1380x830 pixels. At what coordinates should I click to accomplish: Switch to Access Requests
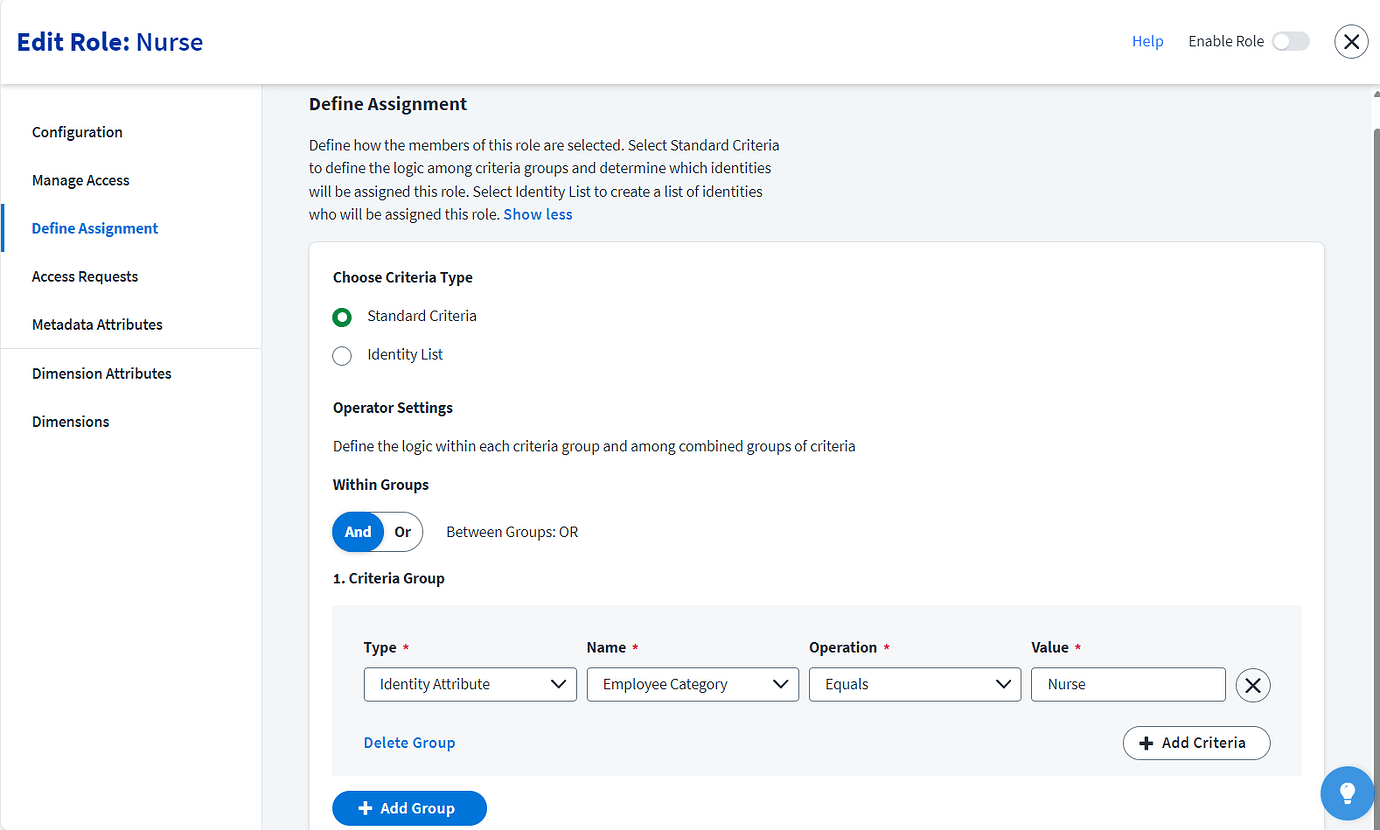click(x=85, y=276)
